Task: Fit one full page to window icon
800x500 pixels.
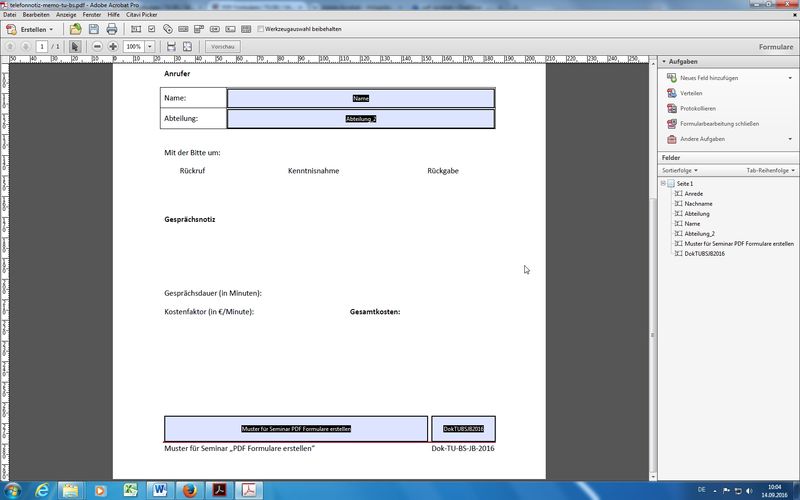Action: (187, 46)
